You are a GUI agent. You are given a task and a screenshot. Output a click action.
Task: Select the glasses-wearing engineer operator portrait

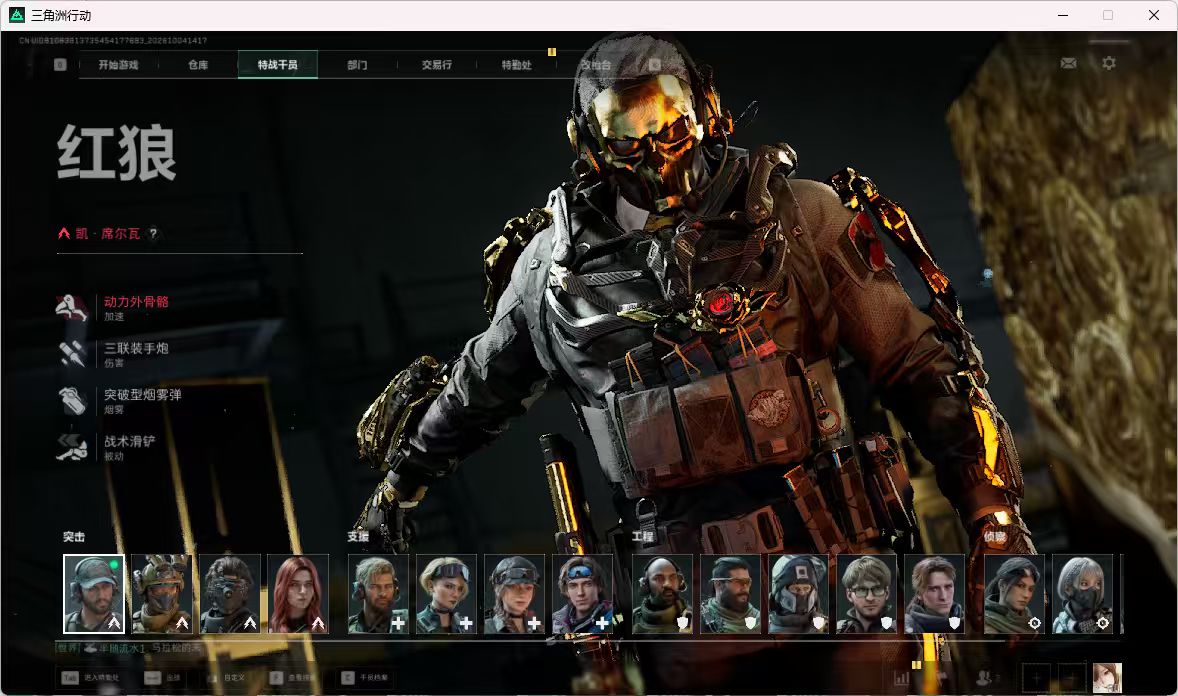point(866,594)
